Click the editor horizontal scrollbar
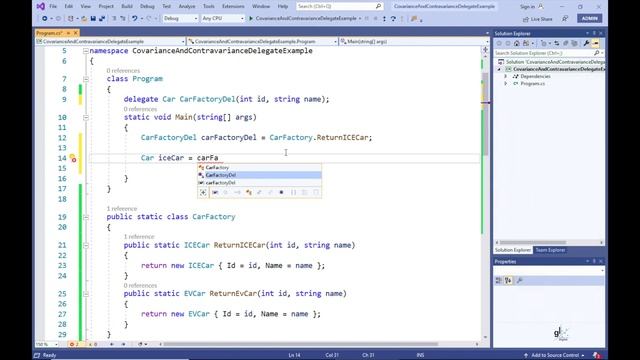 pyautogui.click(x=300, y=344)
